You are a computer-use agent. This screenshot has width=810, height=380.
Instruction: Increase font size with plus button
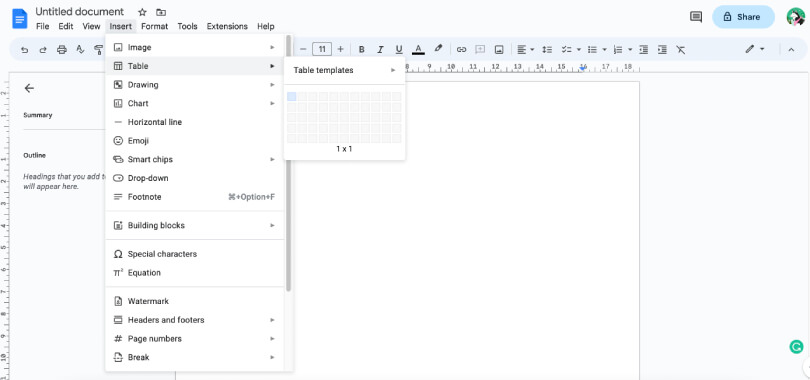pos(340,50)
